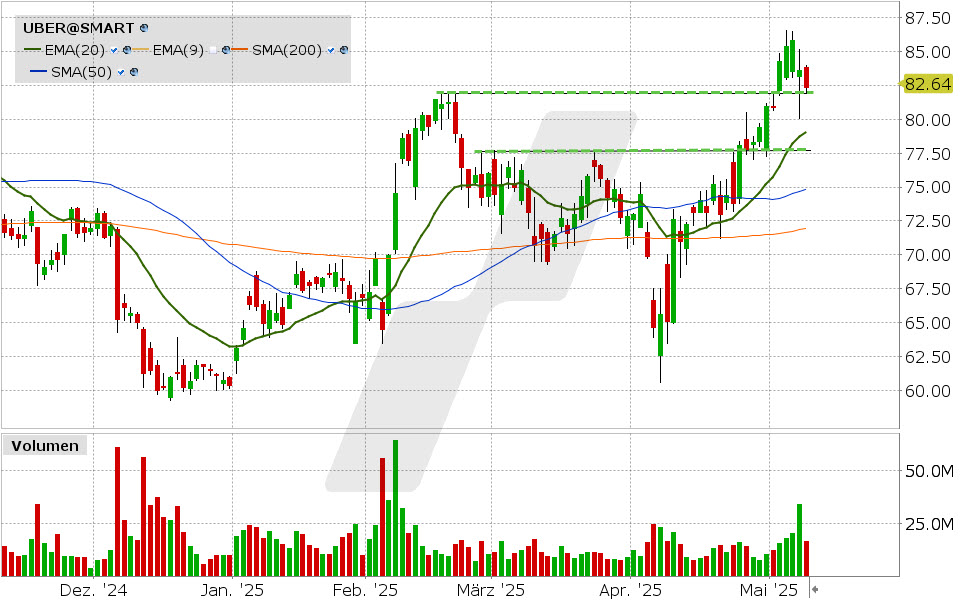Viewport: 960px width, 600px height.
Task: Click the 75.00 price axis label
Action: pyautogui.click(x=928, y=187)
